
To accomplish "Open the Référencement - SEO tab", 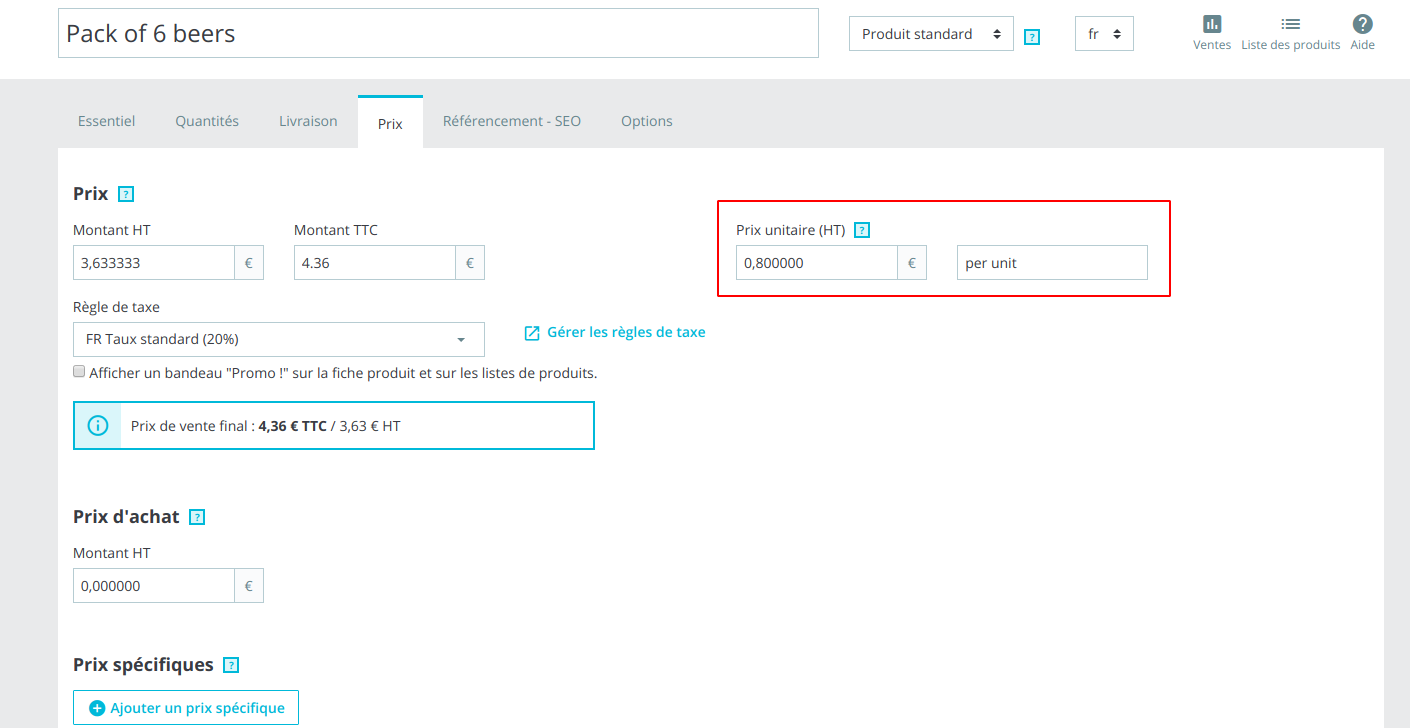I will point(512,121).
